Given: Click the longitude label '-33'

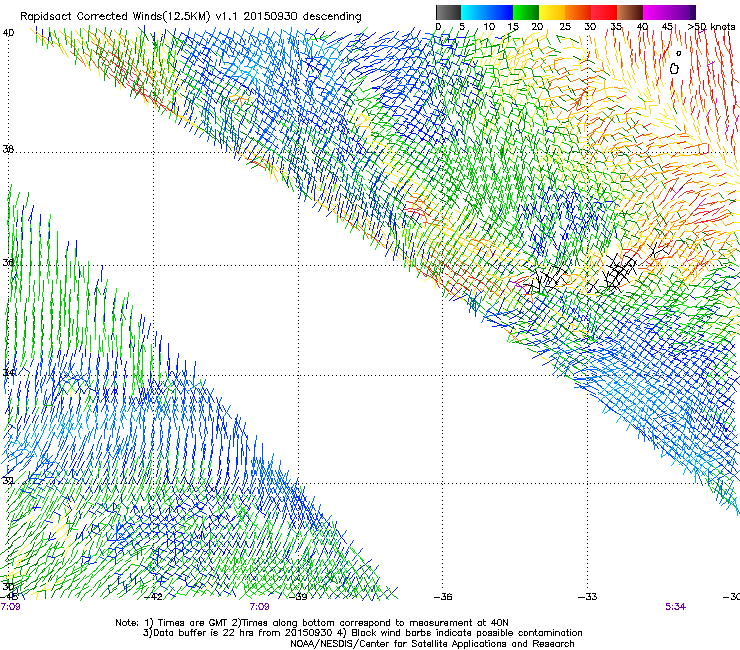Looking at the screenshot, I should (588, 596).
